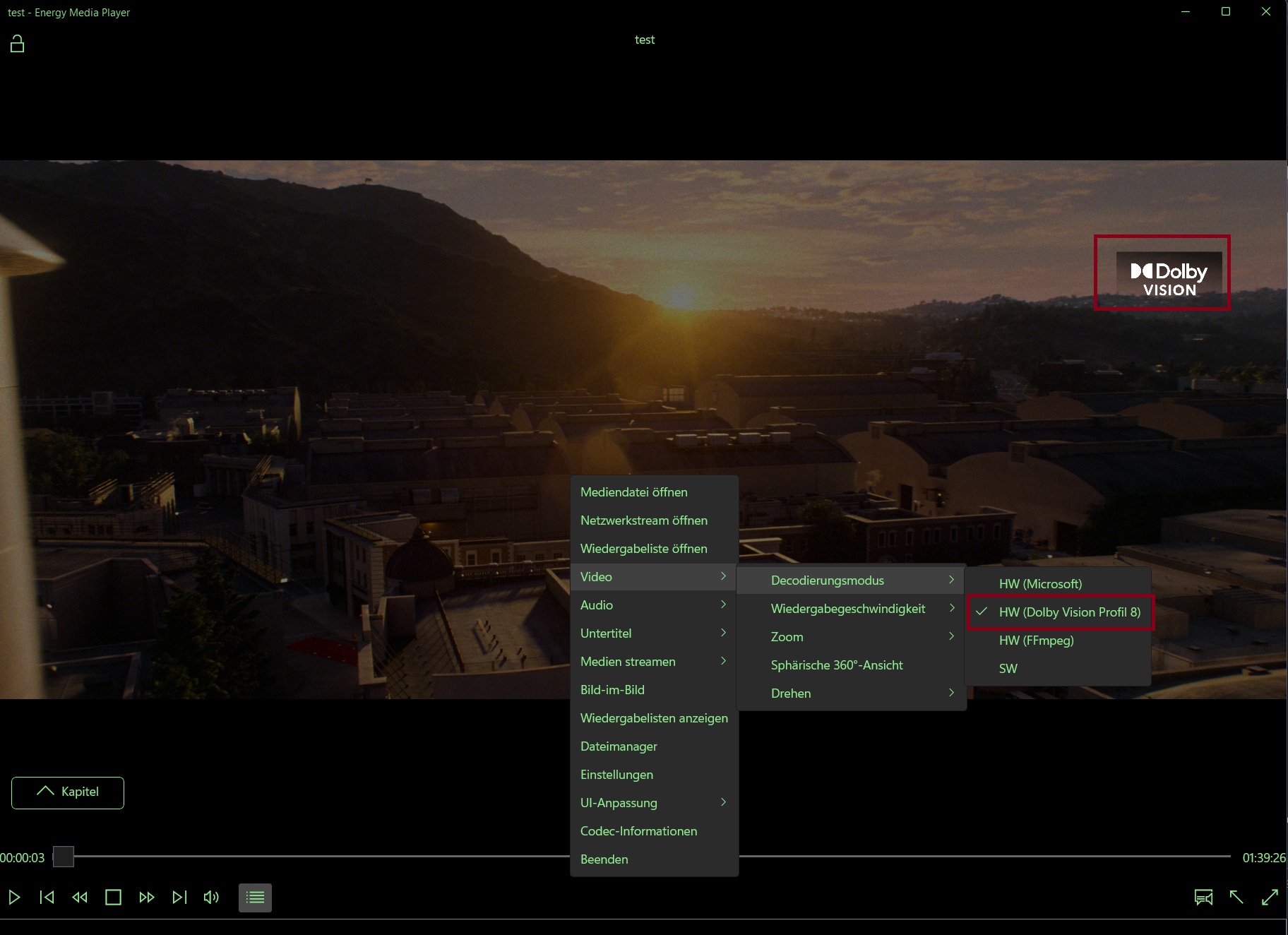Expand the Zoom submenu
The width and height of the screenshot is (1288, 935).
(851, 637)
